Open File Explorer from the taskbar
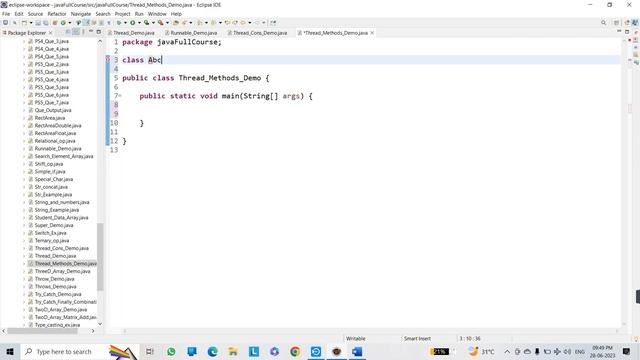 (233, 351)
